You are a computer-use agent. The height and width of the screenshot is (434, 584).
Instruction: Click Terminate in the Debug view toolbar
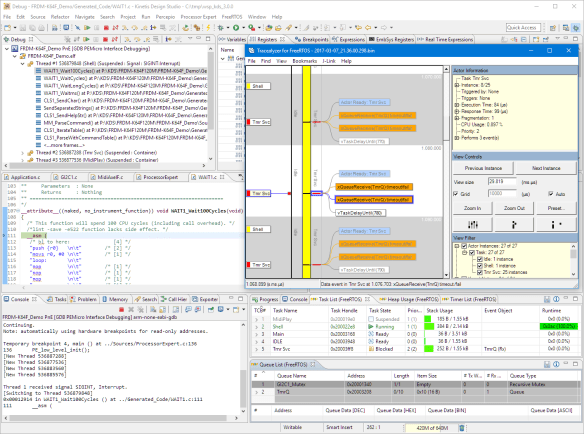(105, 39)
